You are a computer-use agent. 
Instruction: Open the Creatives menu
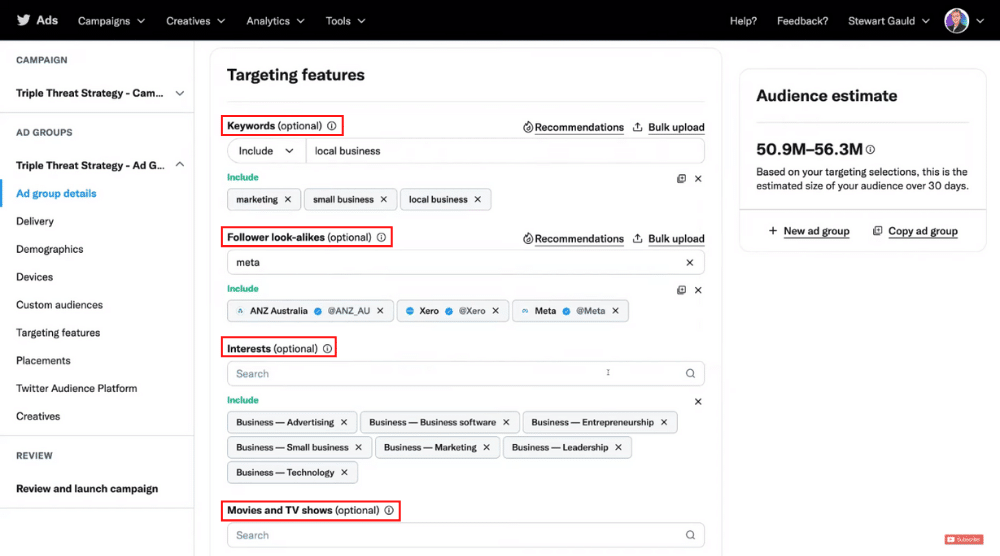pos(196,21)
